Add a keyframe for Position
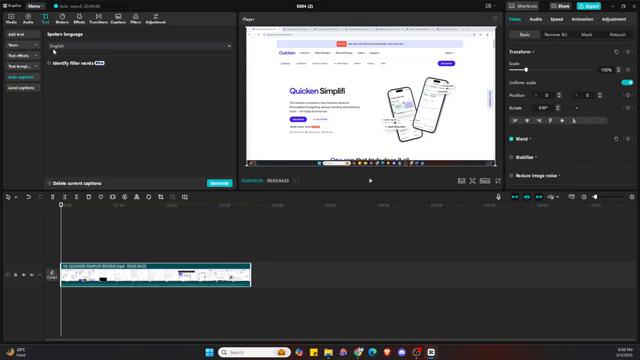The height and width of the screenshot is (360, 640). (x=628, y=95)
